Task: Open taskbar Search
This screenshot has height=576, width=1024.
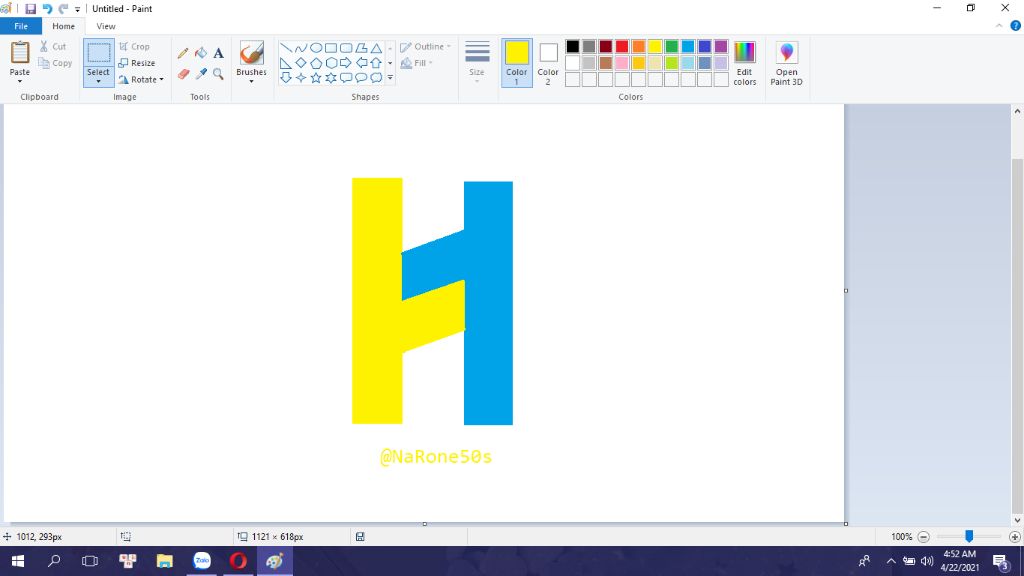Action: pos(54,561)
